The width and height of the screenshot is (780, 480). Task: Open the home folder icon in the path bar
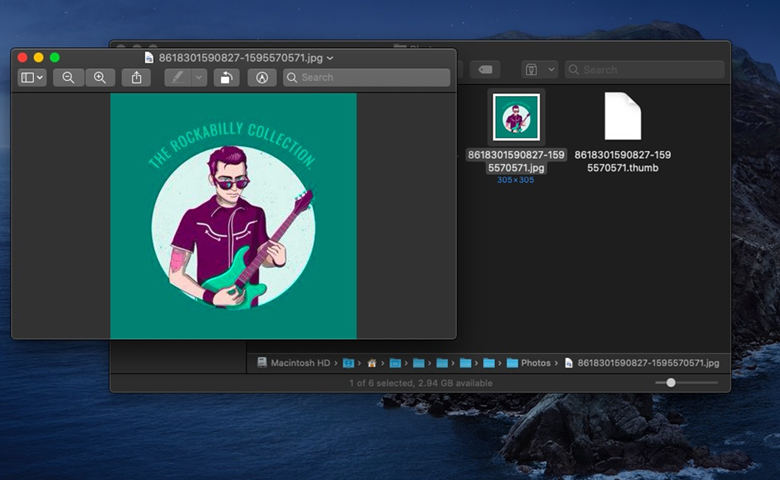pos(372,363)
